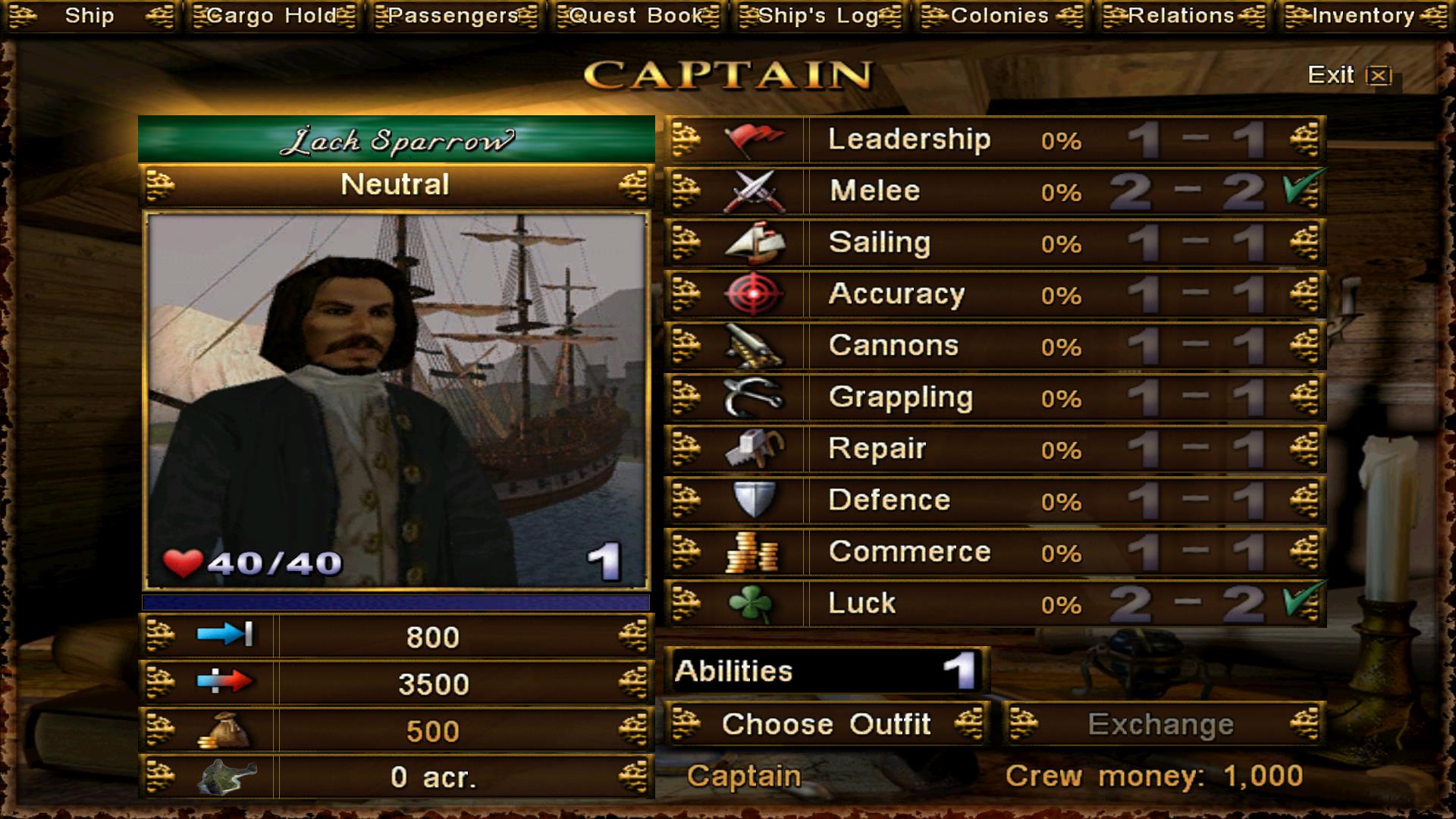
Task: Toggle the Melee skill checkmark
Action: (x=1303, y=189)
